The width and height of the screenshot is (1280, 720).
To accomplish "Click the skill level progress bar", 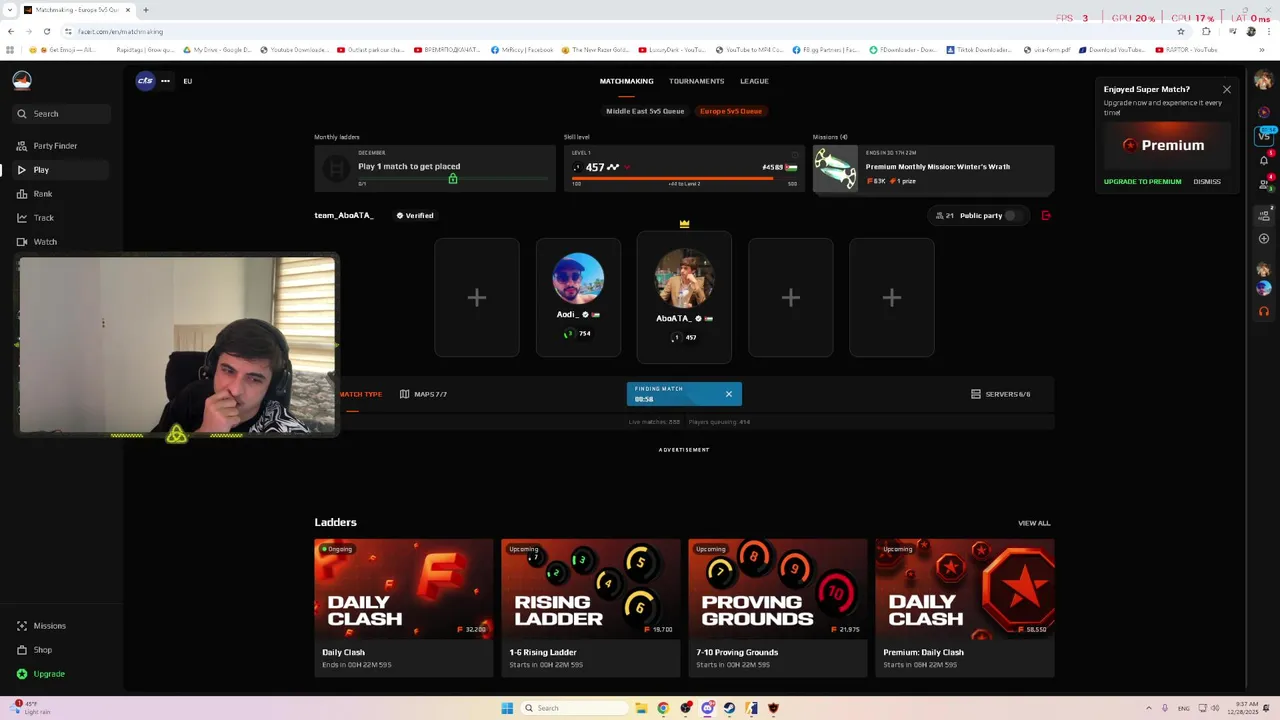I will (x=684, y=178).
